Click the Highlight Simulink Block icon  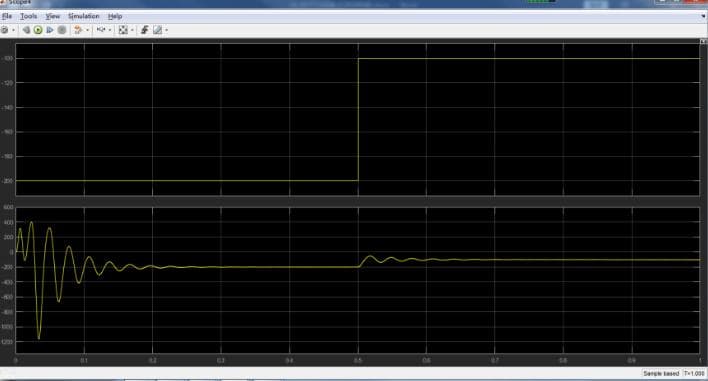78,30
